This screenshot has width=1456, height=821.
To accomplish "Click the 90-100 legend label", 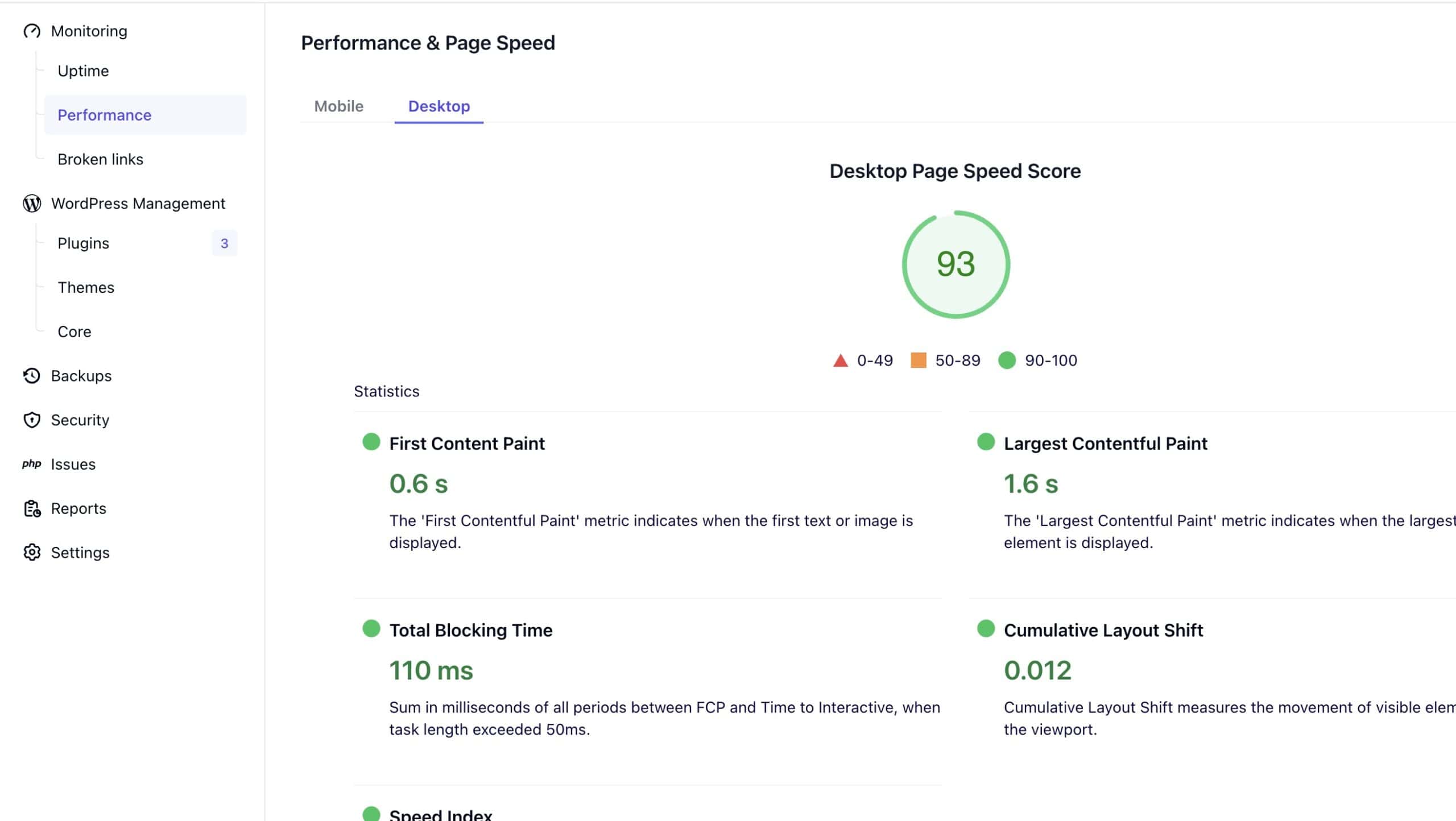I will 1051,360.
